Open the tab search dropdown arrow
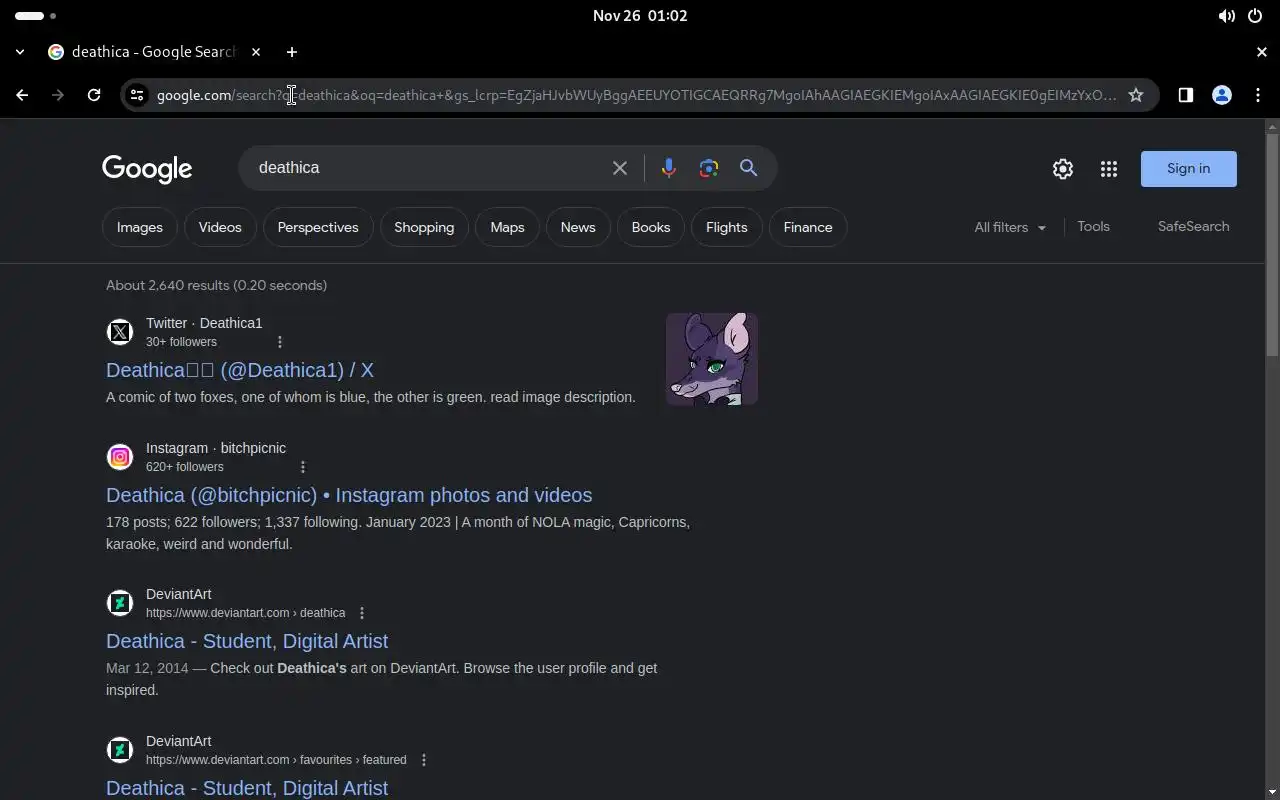1280x800 pixels. 20,52
